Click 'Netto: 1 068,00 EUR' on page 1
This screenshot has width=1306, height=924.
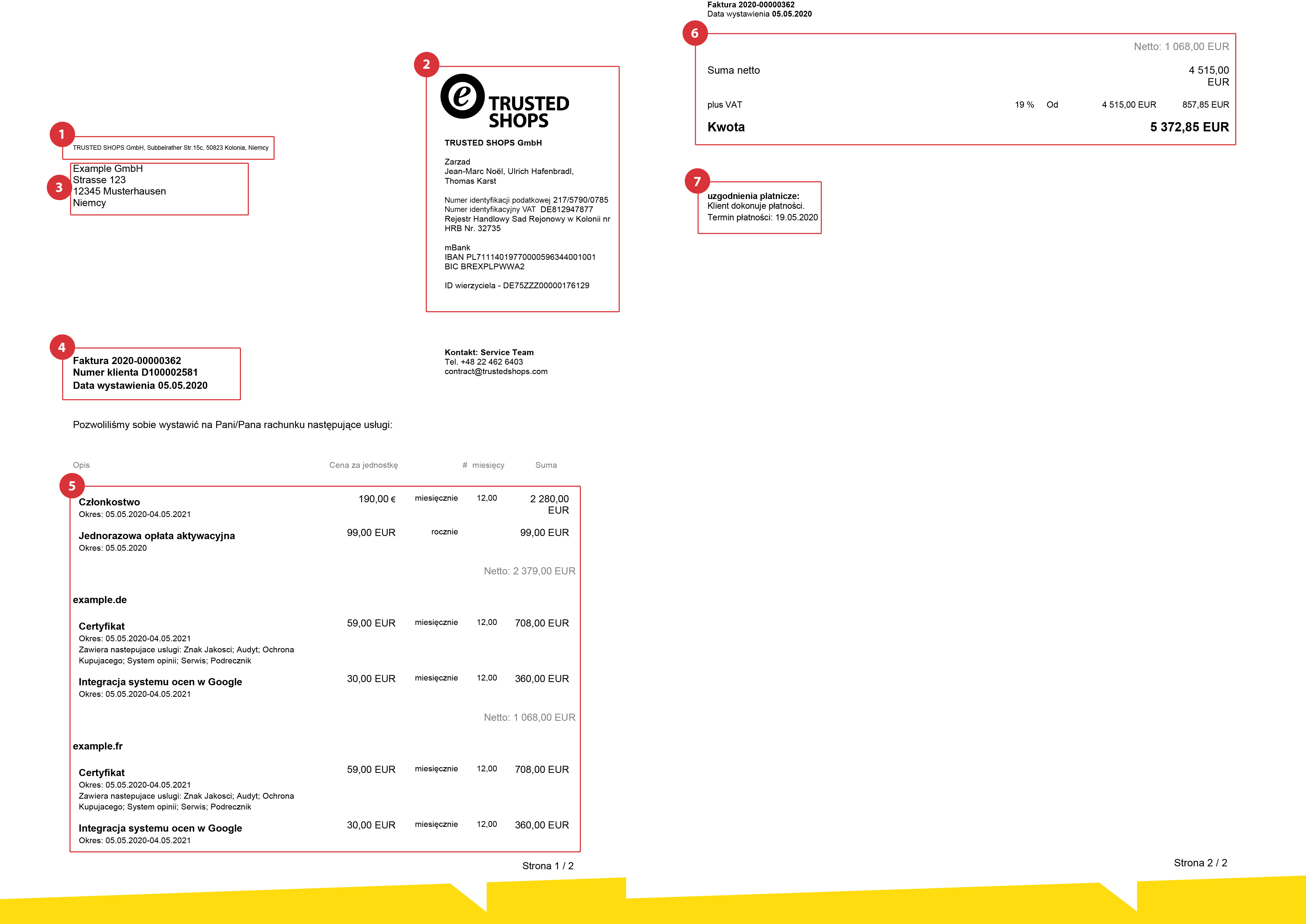point(529,717)
